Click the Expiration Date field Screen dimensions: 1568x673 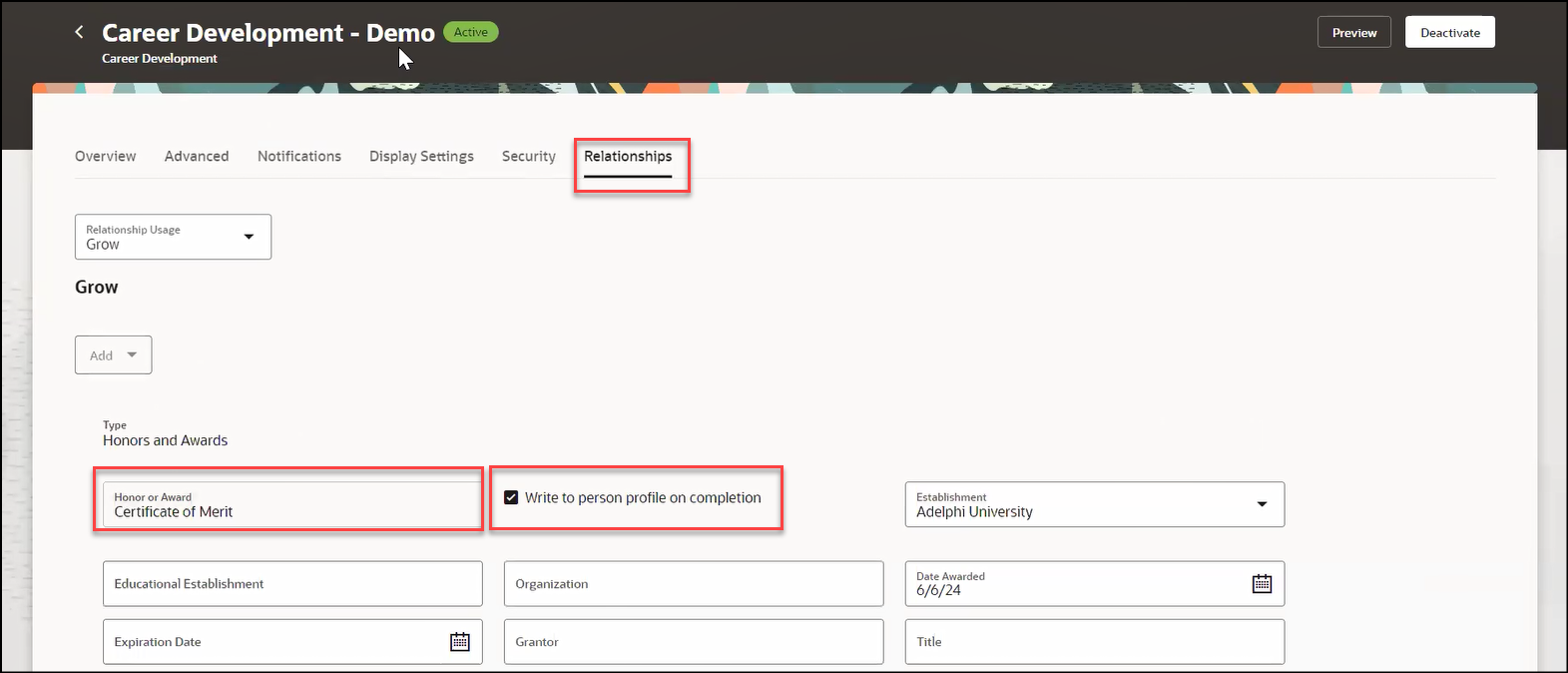tap(292, 642)
